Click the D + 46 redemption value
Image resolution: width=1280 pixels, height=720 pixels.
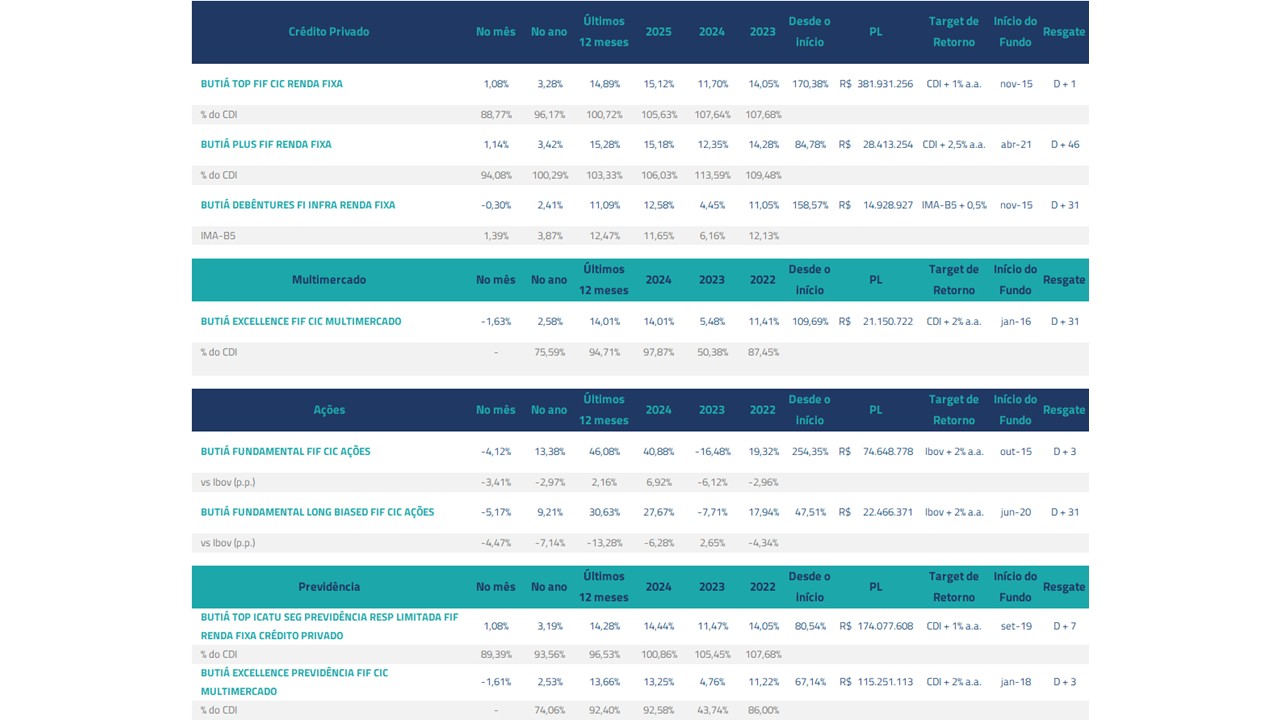[1064, 145]
